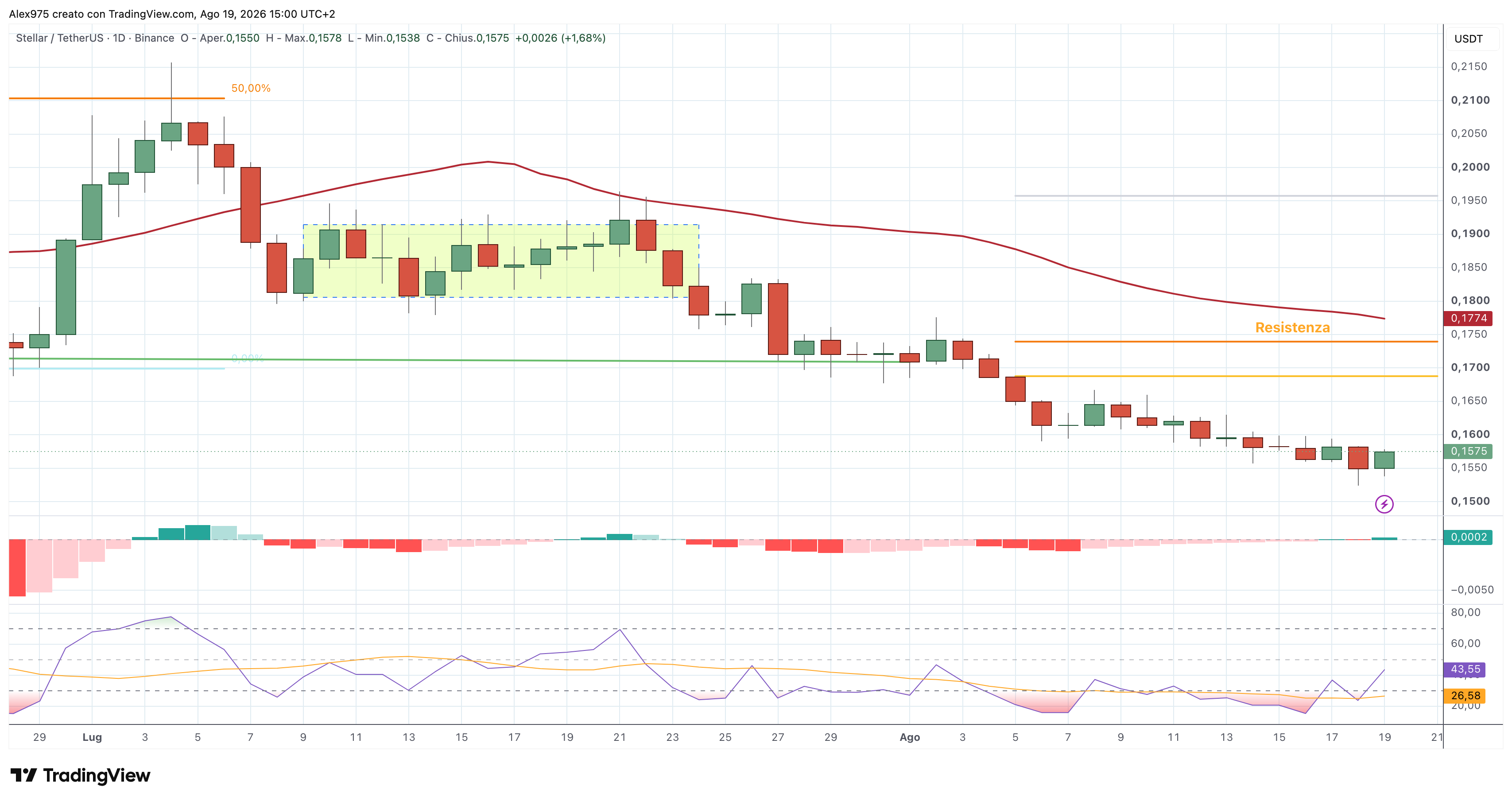This screenshot has width=1512, height=802.
Task: Click the 80,00 RSI axis label
Action: [x=1465, y=612]
